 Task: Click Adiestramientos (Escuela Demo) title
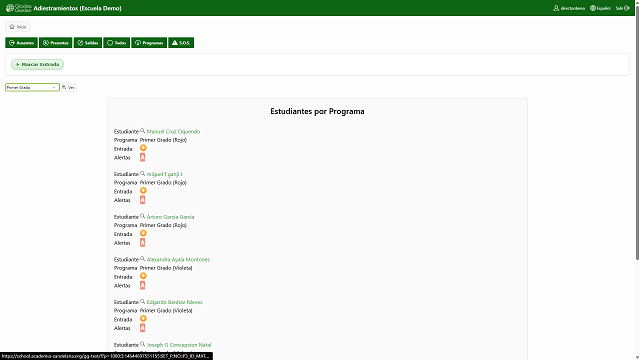click(78, 8)
